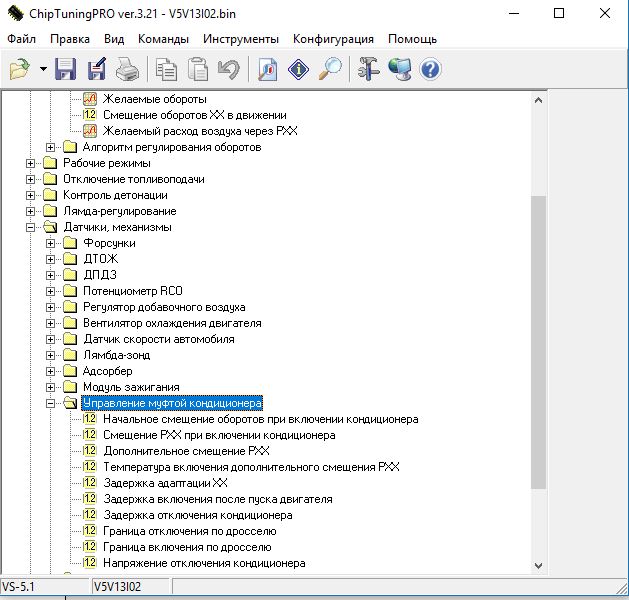629x600 pixels.
Task: Expand the Форсунки folder
Action: pos(51,243)
